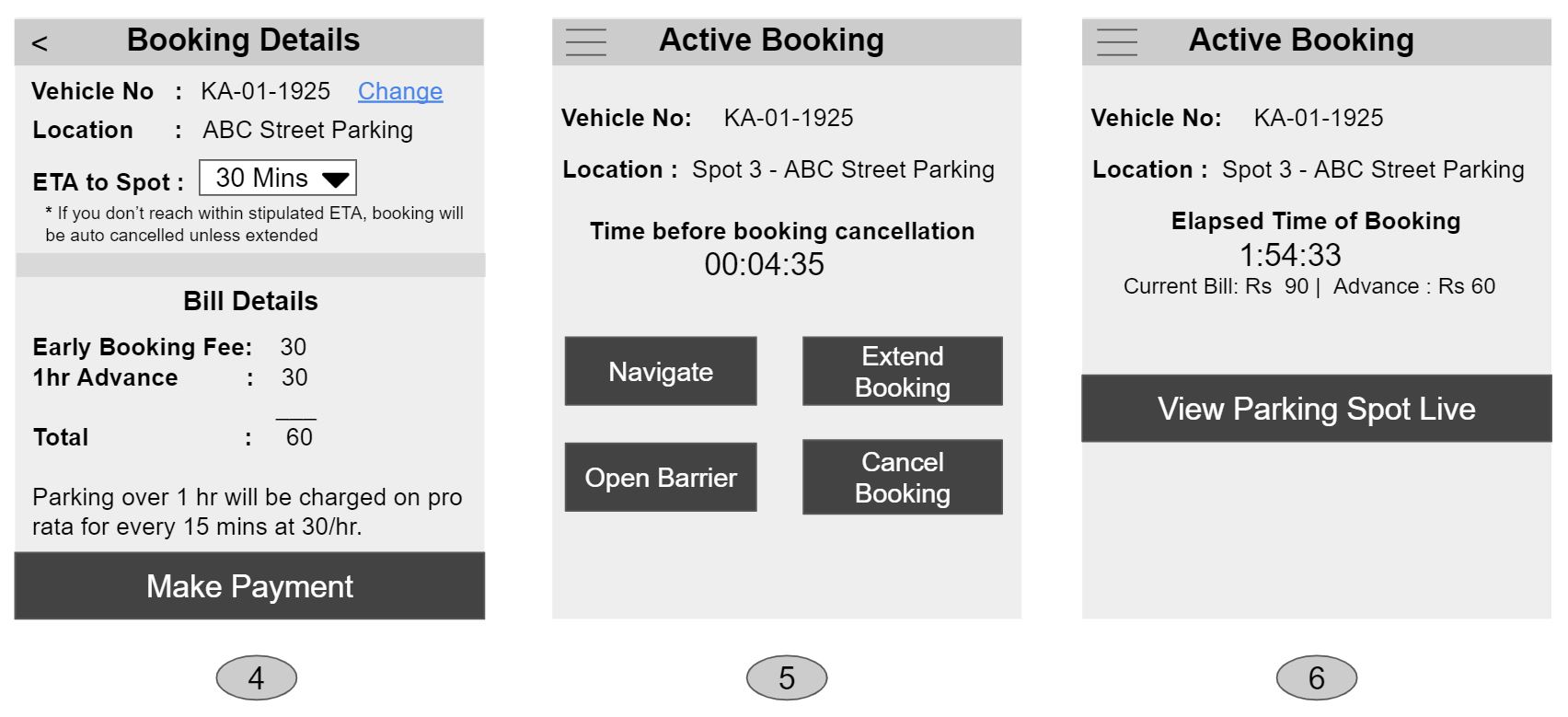Image resolution: width=1568 pixels, height=717 pixels.
Task: Tap the Open Barrier button
Action: point(661,477)
